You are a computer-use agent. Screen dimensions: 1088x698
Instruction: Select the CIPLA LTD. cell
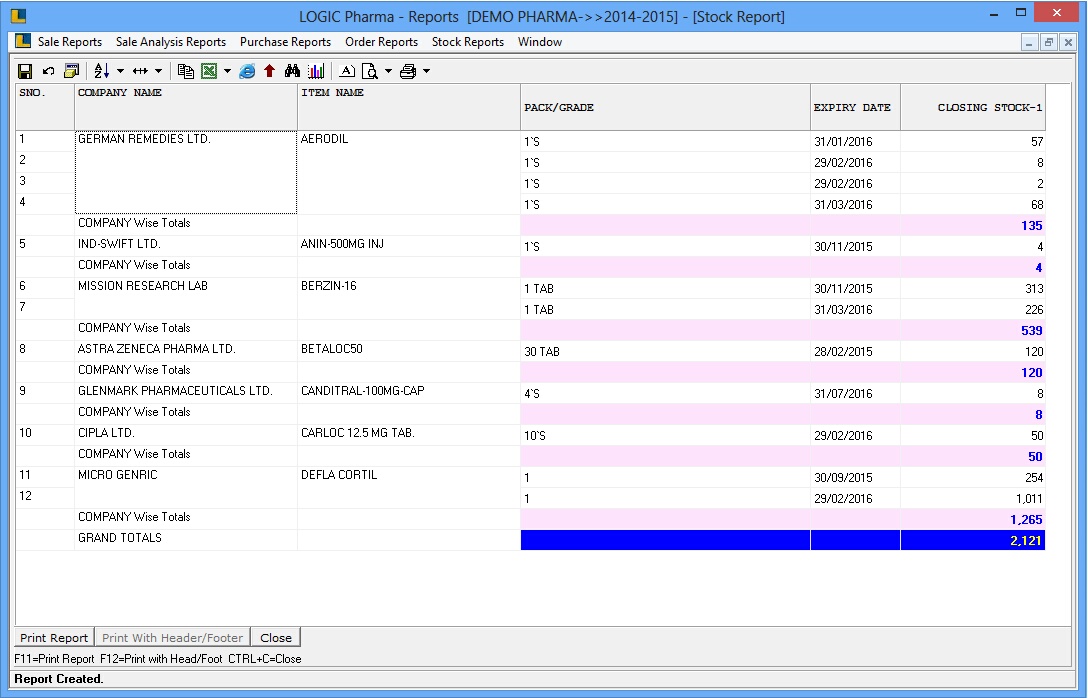tap(185, 433)
